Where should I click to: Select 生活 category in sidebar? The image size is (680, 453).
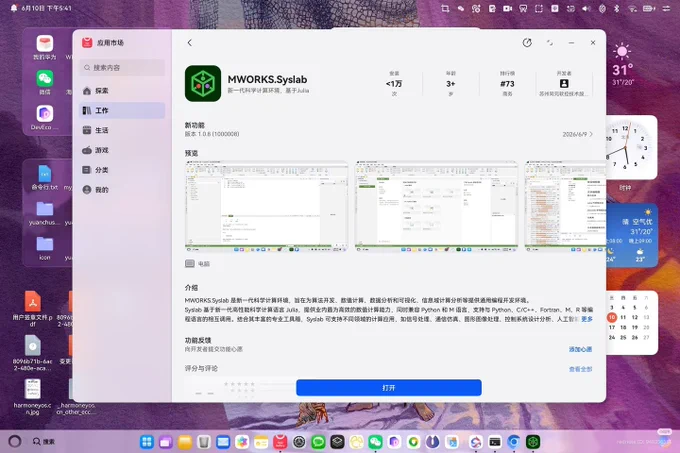(122, 130)
